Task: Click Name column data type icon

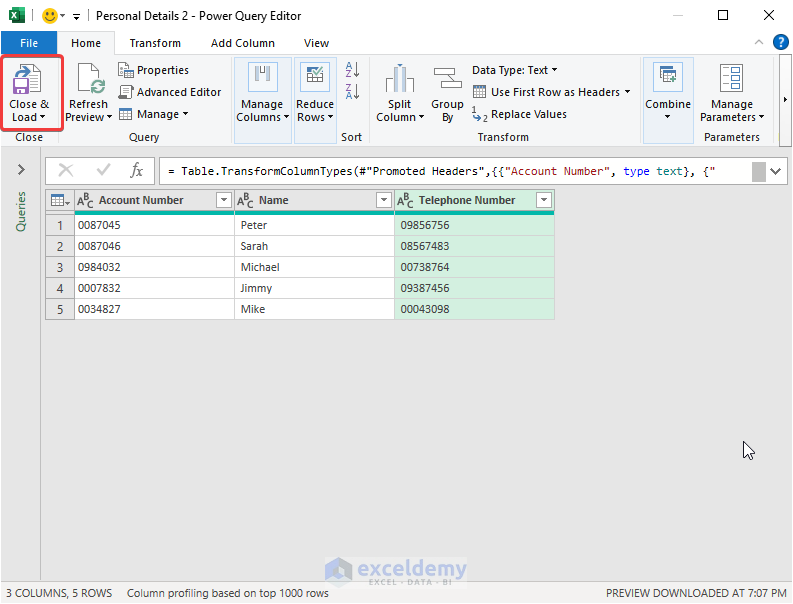Action: 245,200
